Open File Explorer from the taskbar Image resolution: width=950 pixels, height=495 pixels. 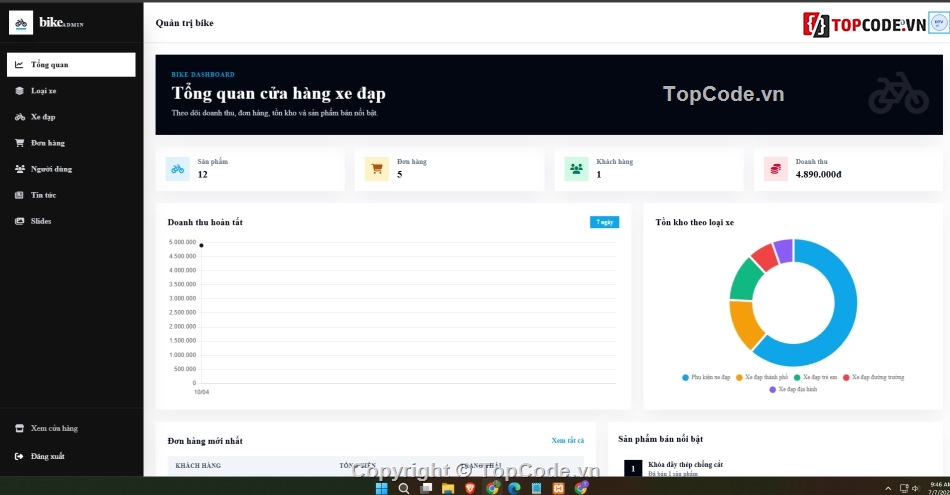[x=448, y=488]
